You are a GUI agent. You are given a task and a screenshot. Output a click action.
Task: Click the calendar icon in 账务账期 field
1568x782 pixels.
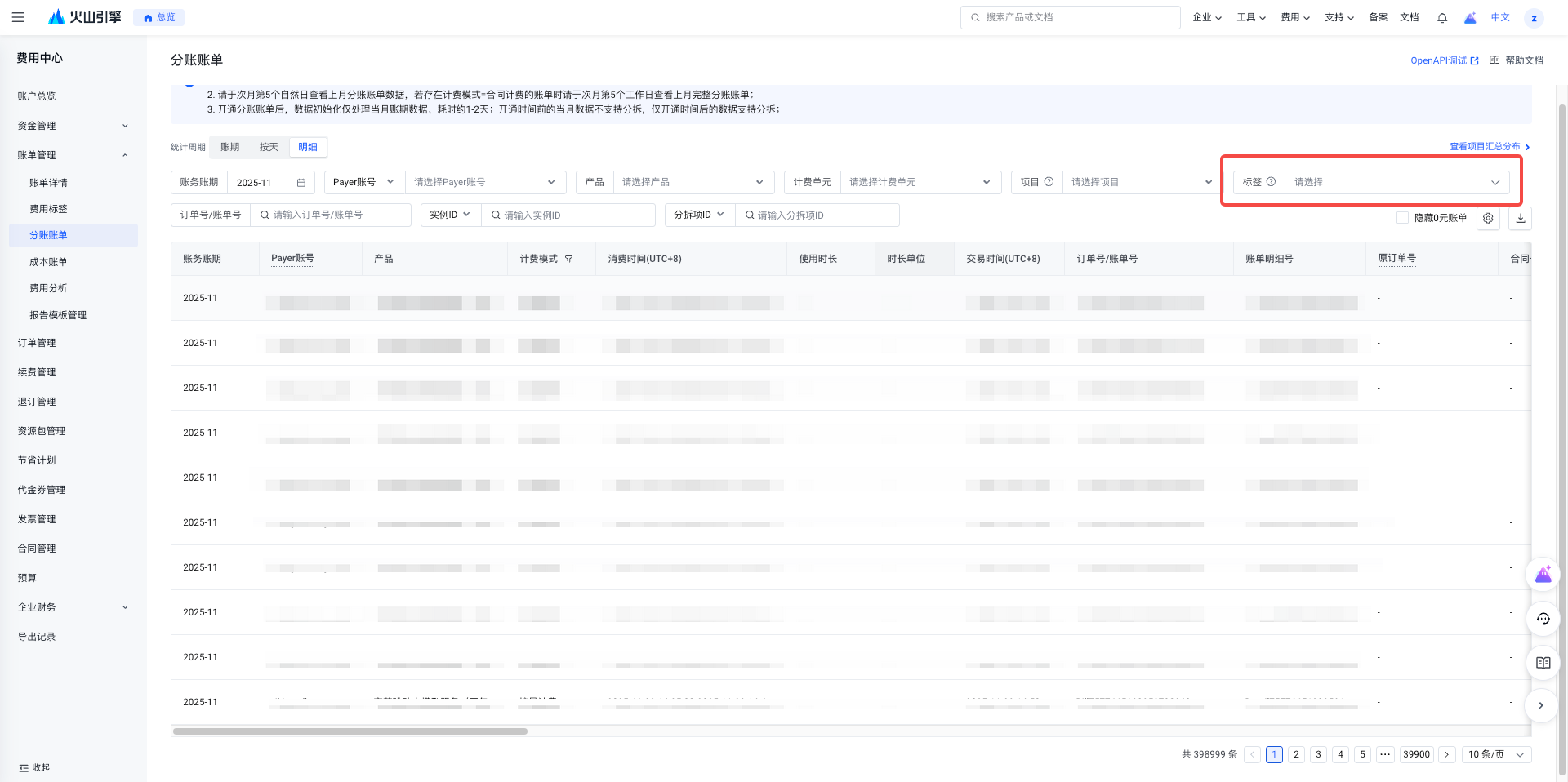(301, 183)
